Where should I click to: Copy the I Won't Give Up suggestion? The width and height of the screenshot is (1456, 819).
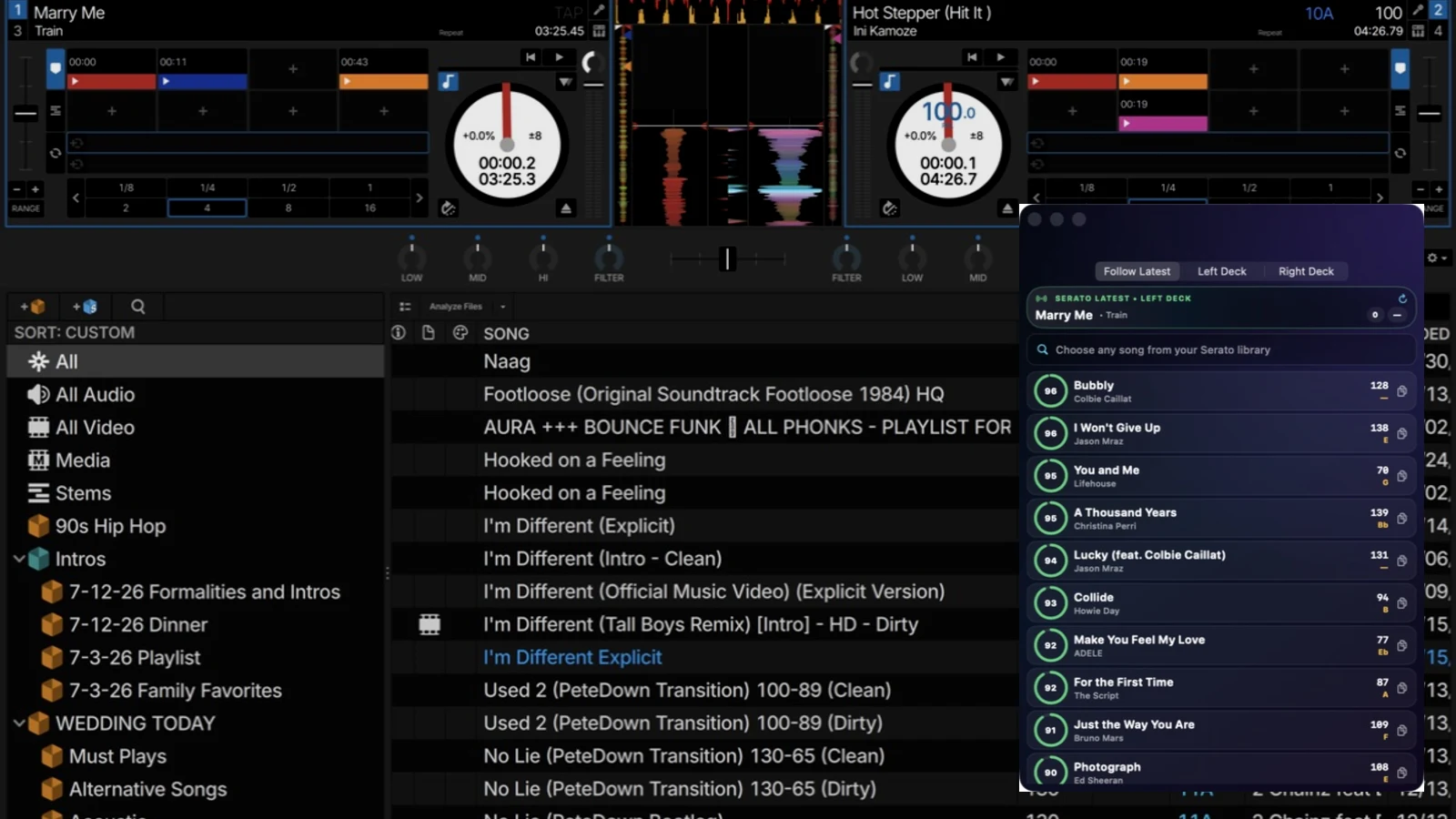(x=1402, y=433)
